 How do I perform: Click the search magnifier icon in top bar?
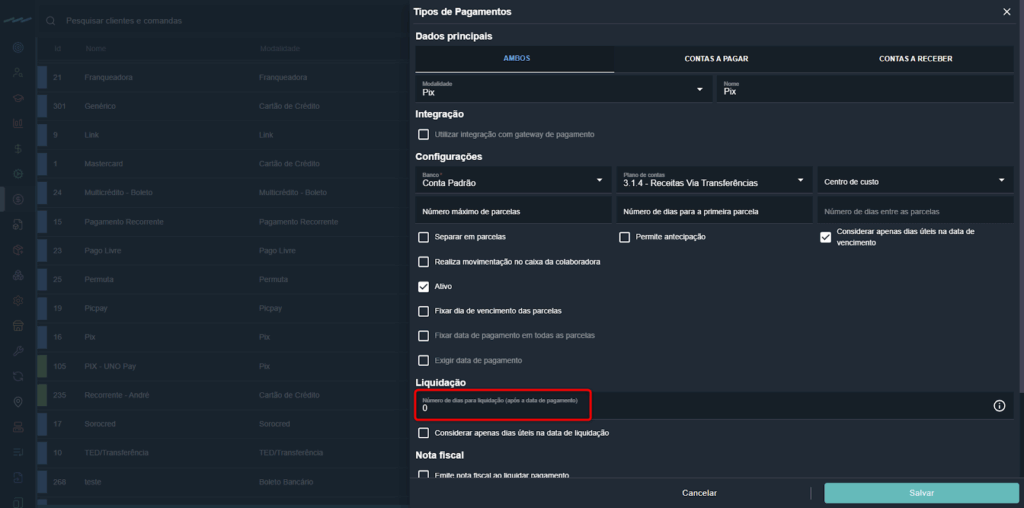point(50,20)
